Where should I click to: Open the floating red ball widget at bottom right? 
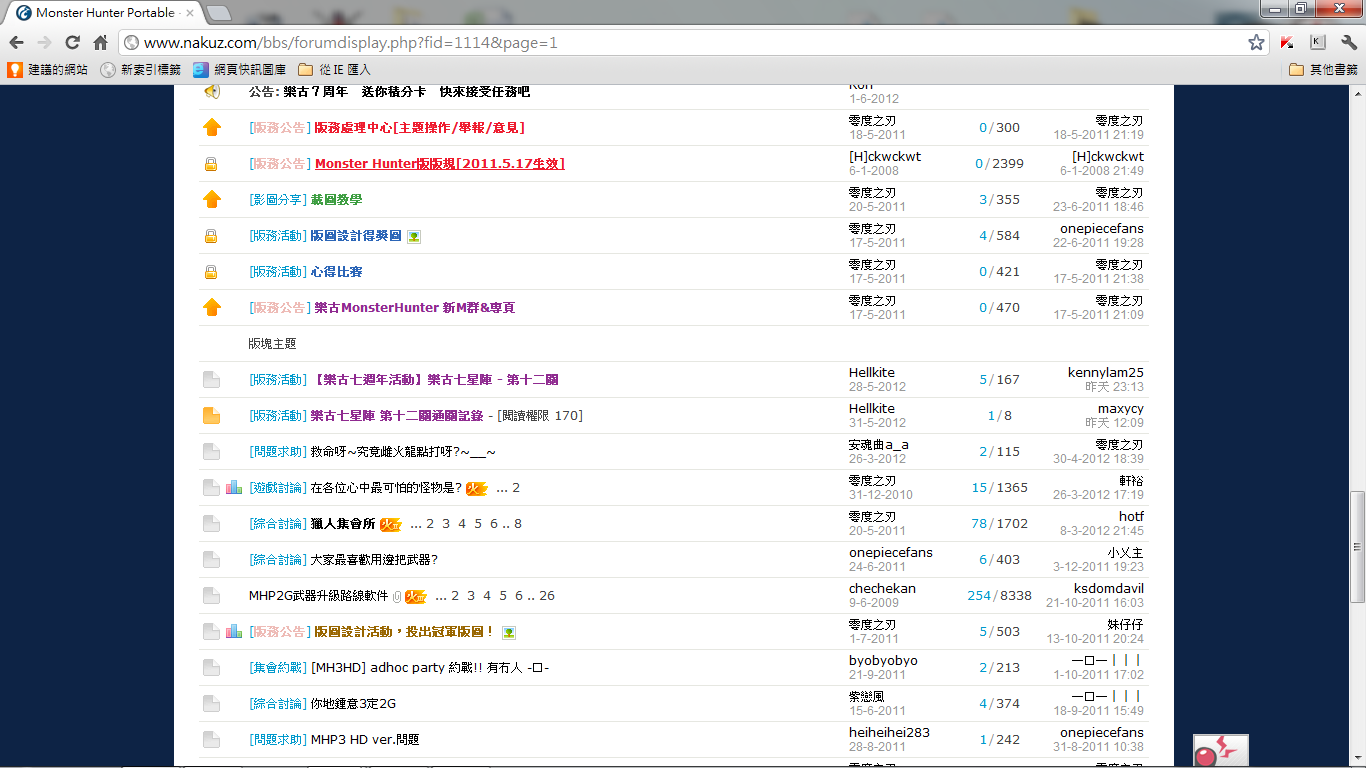click(1219, 752)
